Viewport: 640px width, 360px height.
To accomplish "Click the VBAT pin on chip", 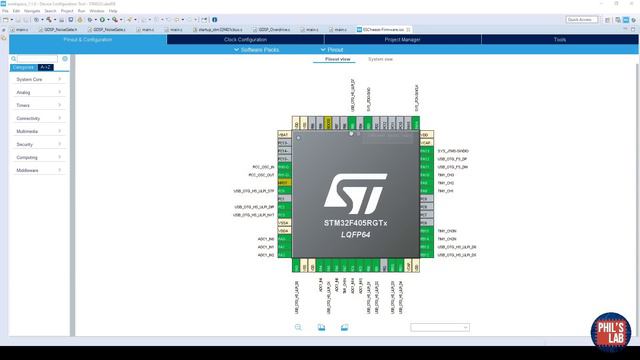I will (x=284, y=135).
